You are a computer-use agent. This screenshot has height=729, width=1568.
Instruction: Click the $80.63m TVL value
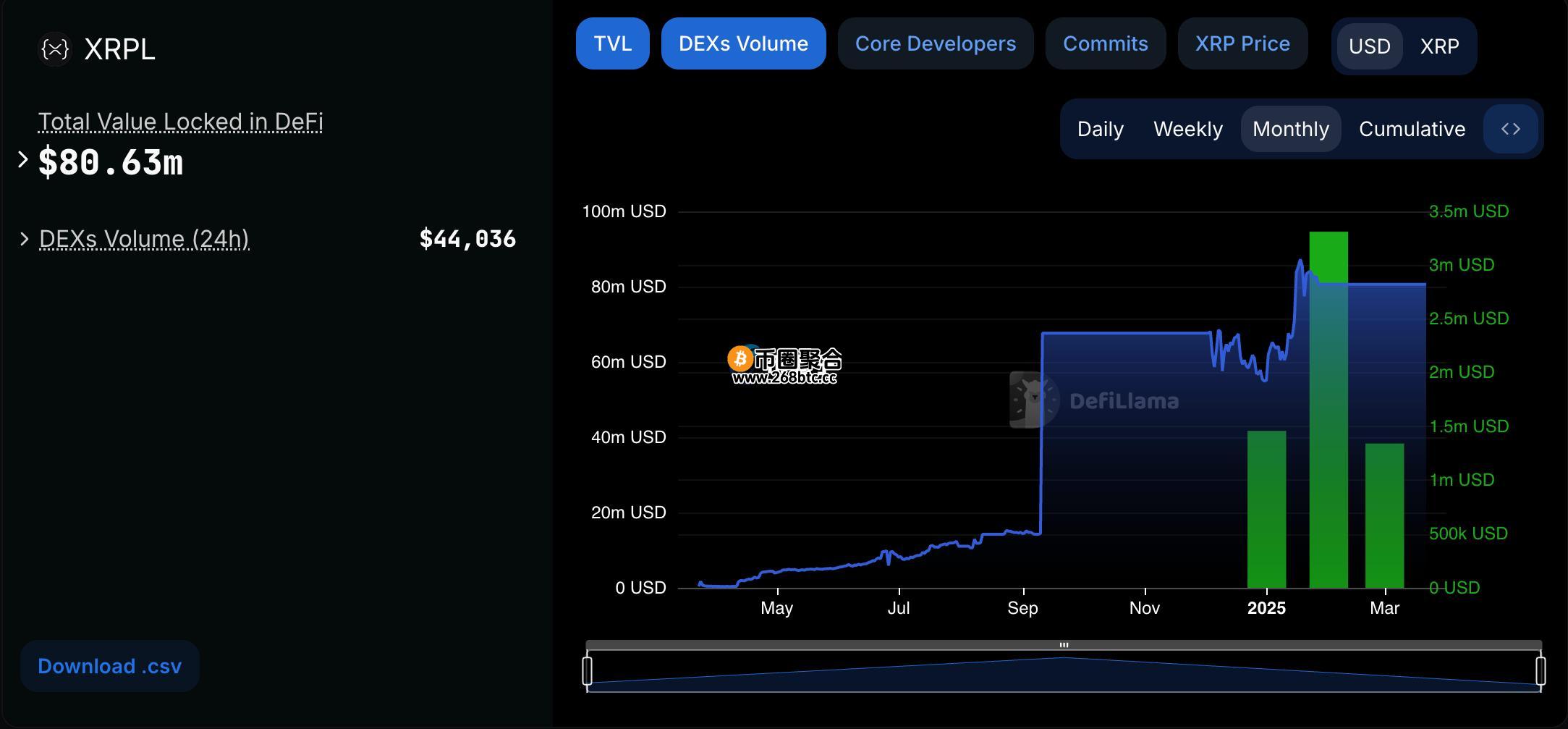tap(111, 162)
